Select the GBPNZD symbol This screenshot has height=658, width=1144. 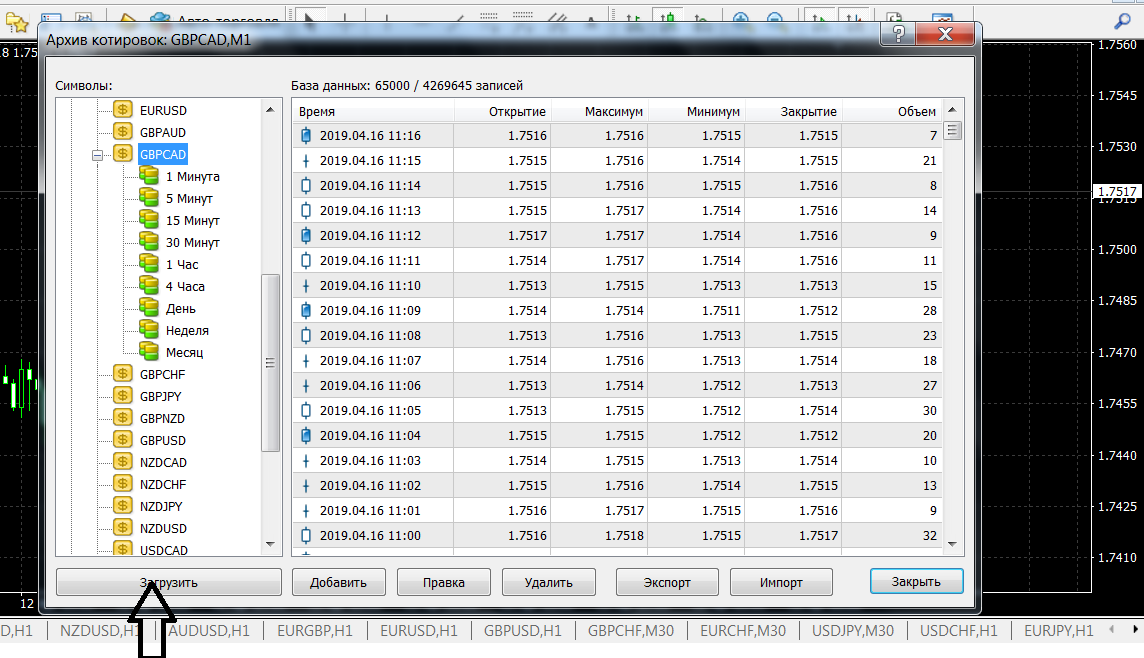tap(162, 419)
